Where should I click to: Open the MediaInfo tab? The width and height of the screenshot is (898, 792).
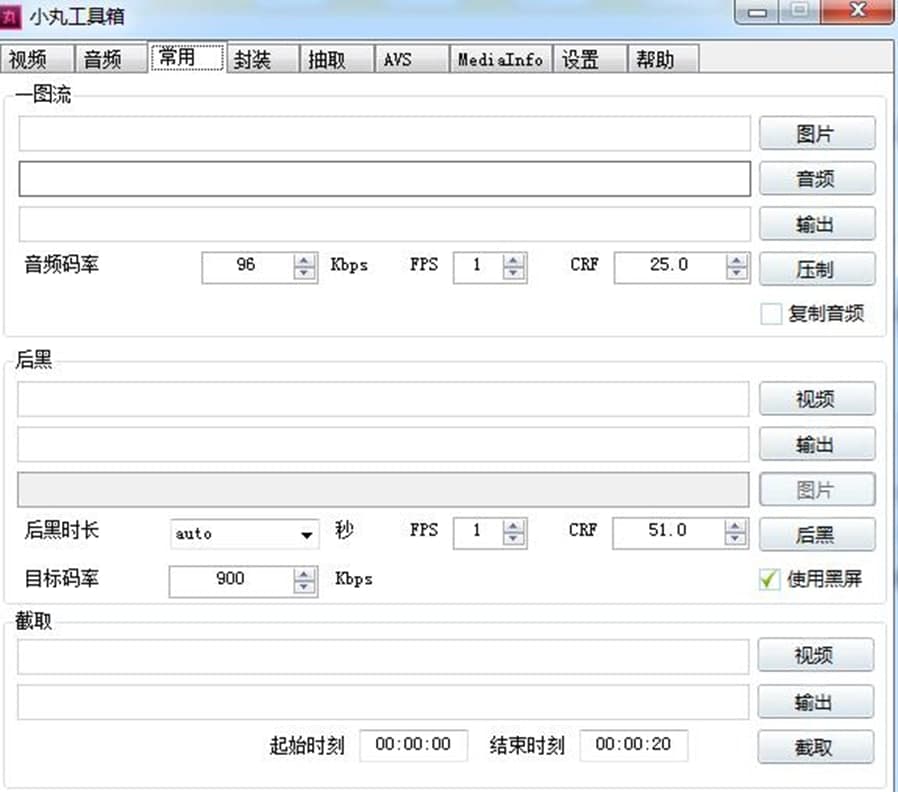click(x=500, y=60)
